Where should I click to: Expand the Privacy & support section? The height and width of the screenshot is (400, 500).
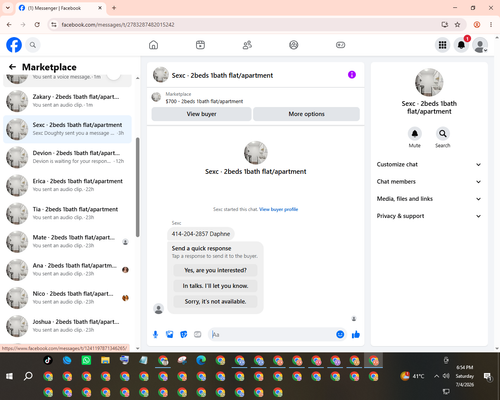[429, 216]
